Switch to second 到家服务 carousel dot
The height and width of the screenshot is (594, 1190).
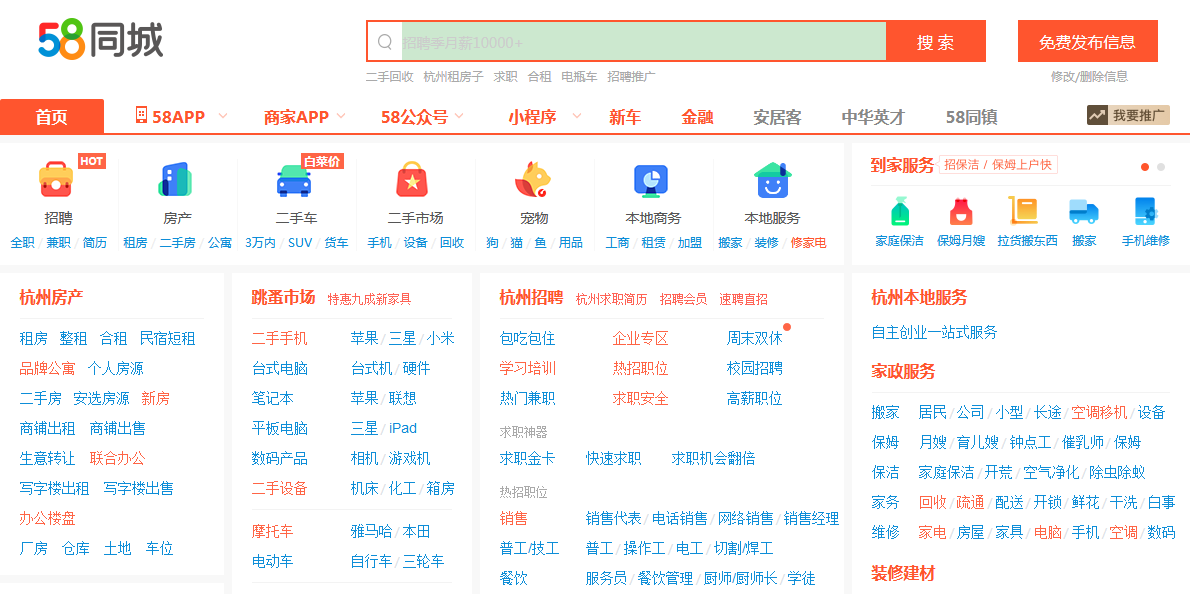[x=1160, y=167]
